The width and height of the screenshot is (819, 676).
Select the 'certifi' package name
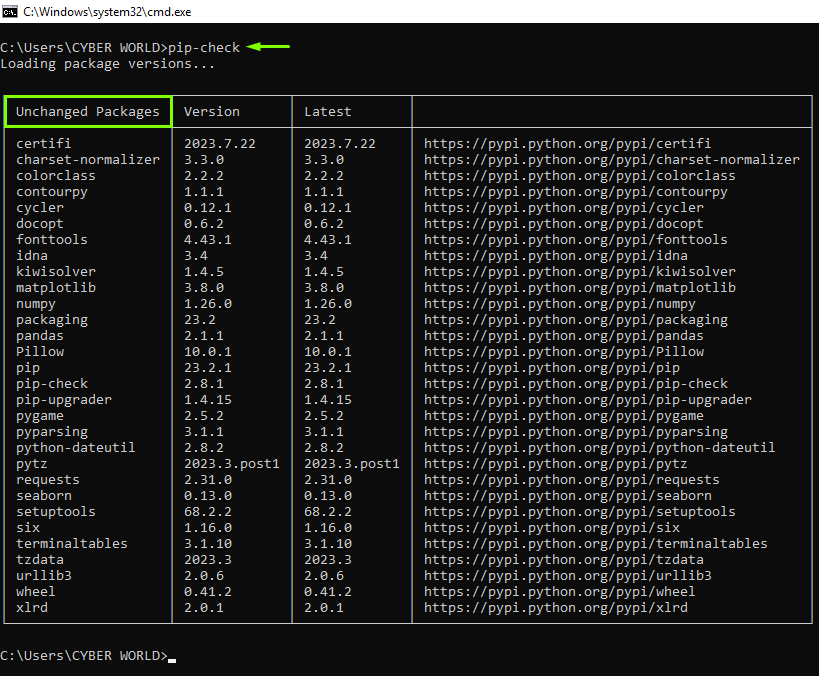click(43, 144)
